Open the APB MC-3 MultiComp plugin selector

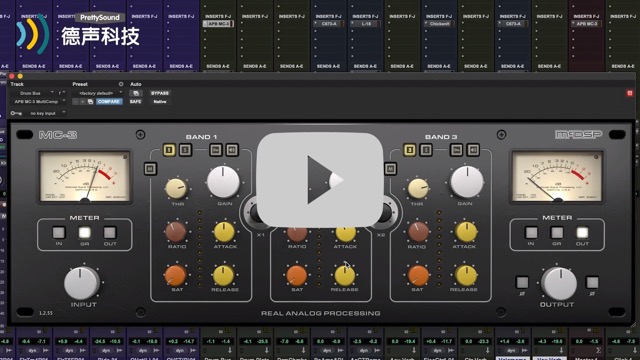(38, 102)
